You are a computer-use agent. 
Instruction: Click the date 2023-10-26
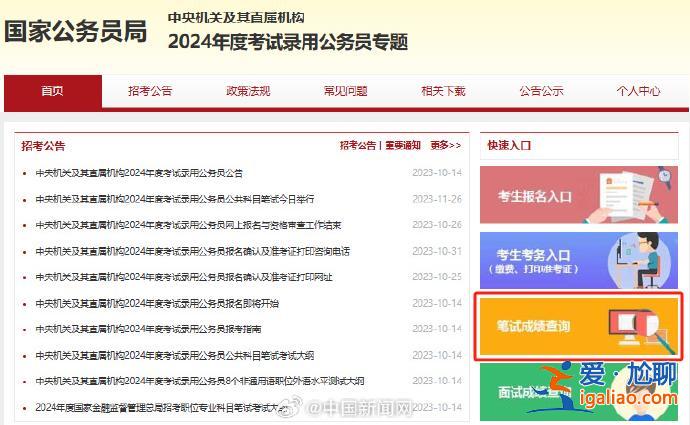click(437, 225)
